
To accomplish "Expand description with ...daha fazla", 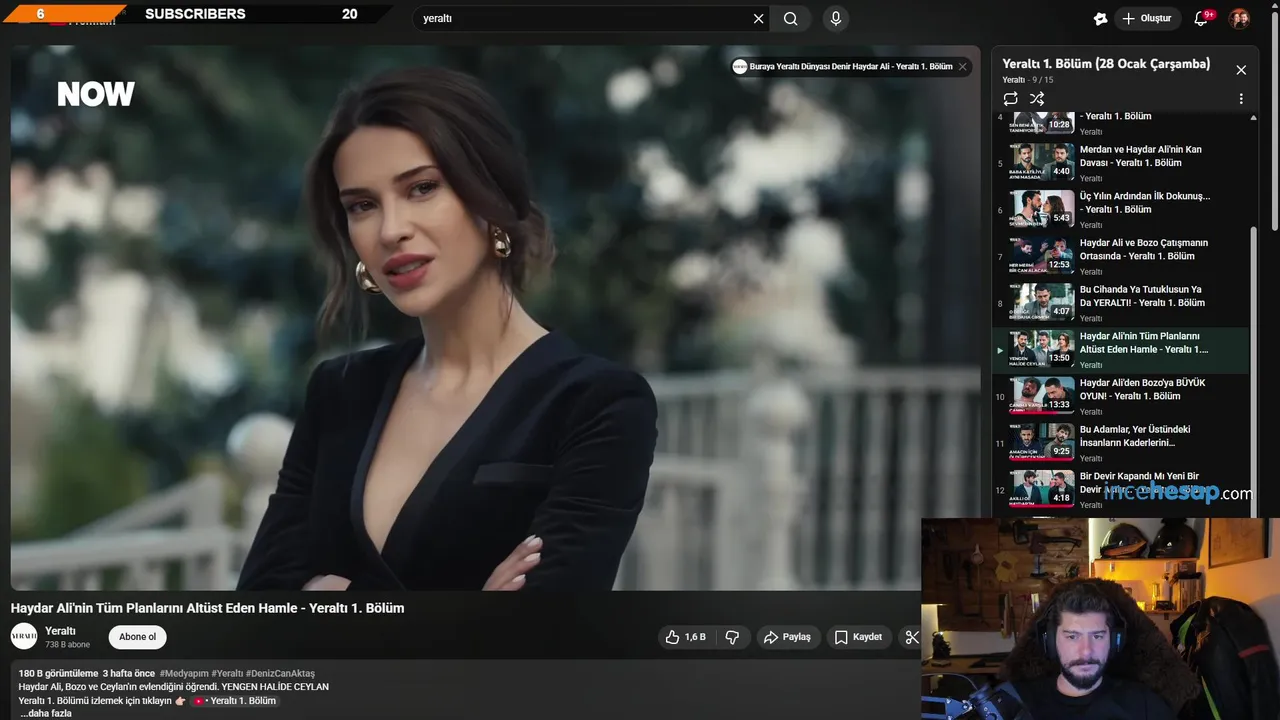I will click(46, 713).
